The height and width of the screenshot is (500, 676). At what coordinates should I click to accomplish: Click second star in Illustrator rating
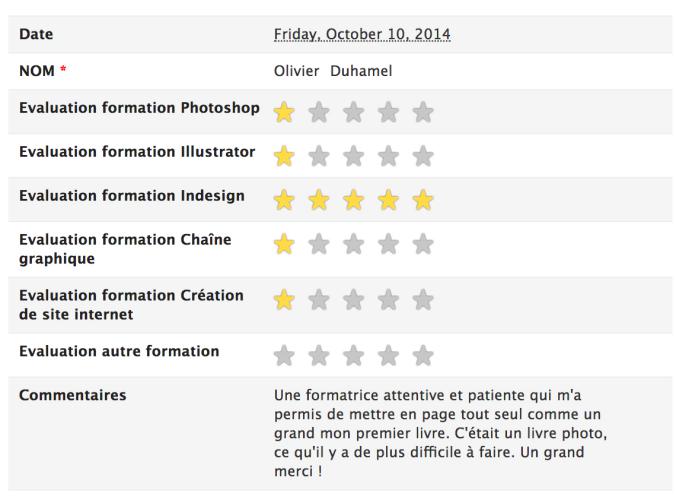coord(319,156)
